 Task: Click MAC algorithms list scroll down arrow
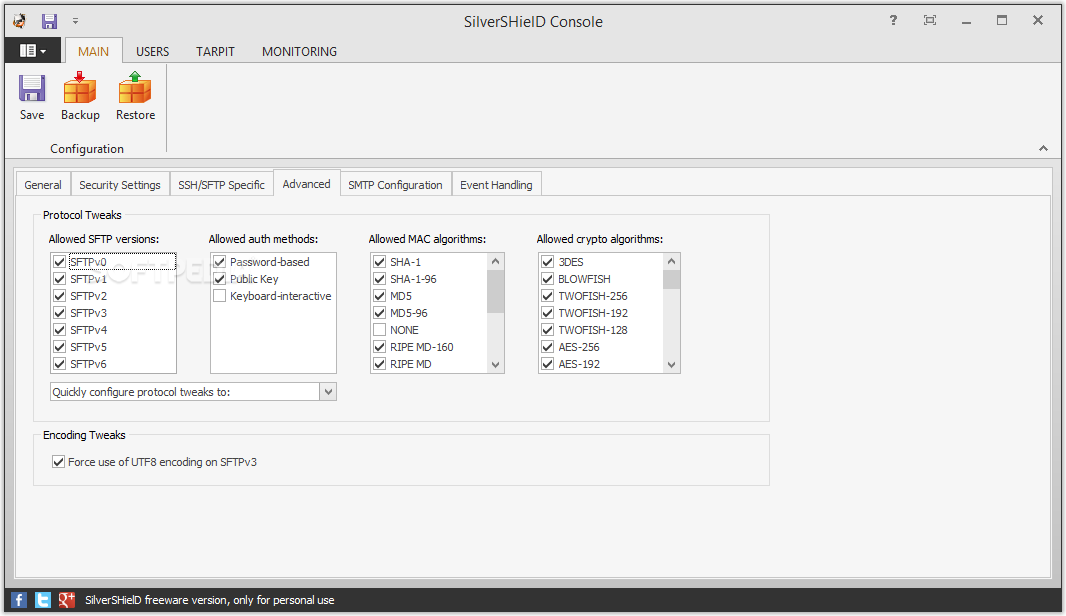(496, 364)
